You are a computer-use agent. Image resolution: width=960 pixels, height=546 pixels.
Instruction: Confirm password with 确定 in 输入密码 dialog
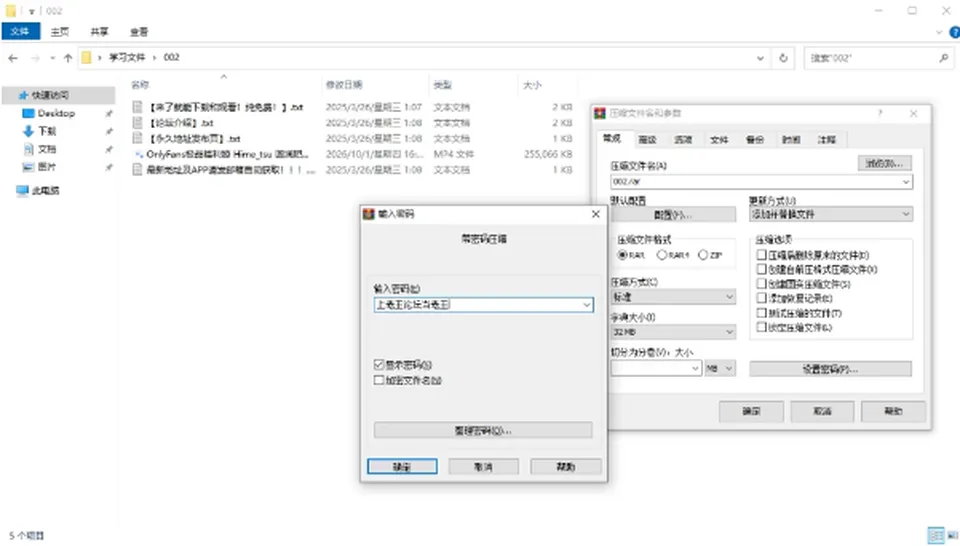(402, 466)
